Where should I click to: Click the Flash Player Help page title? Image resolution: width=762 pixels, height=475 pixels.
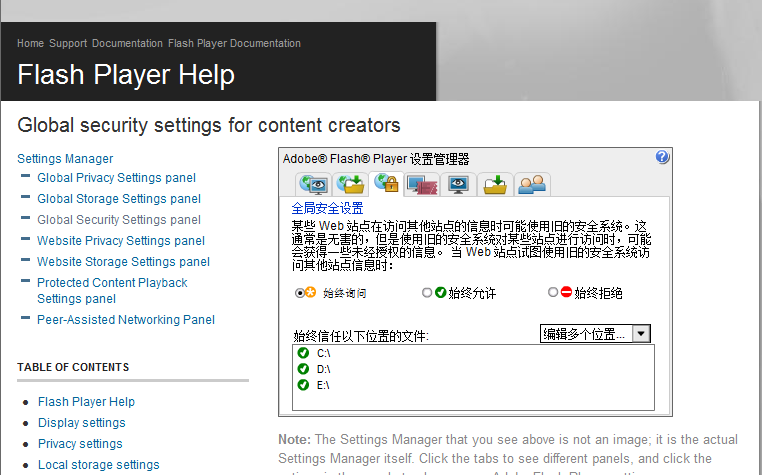(126, 74)
